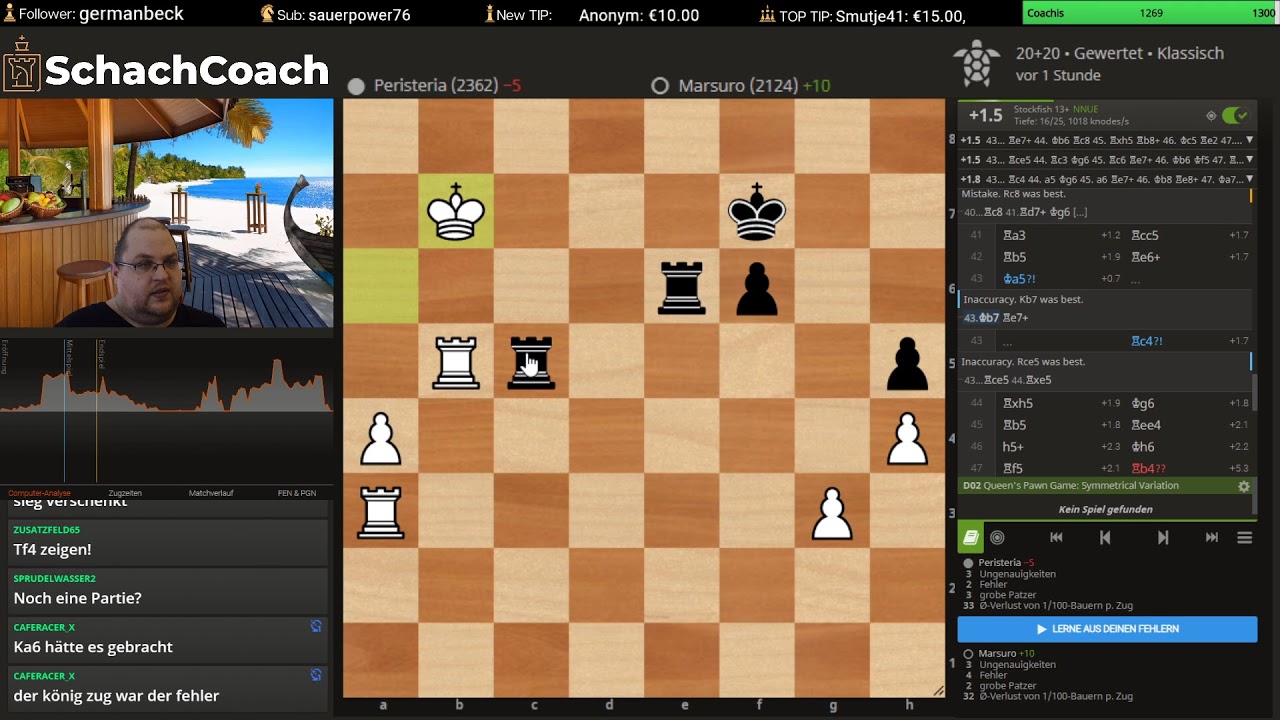Open the Zugzeiten tab
This screenshot has height=720, width=1280.
point(125,493)
